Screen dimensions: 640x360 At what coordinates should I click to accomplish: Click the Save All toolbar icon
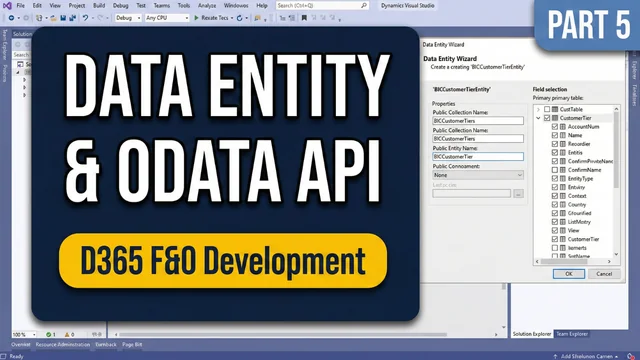73,18
